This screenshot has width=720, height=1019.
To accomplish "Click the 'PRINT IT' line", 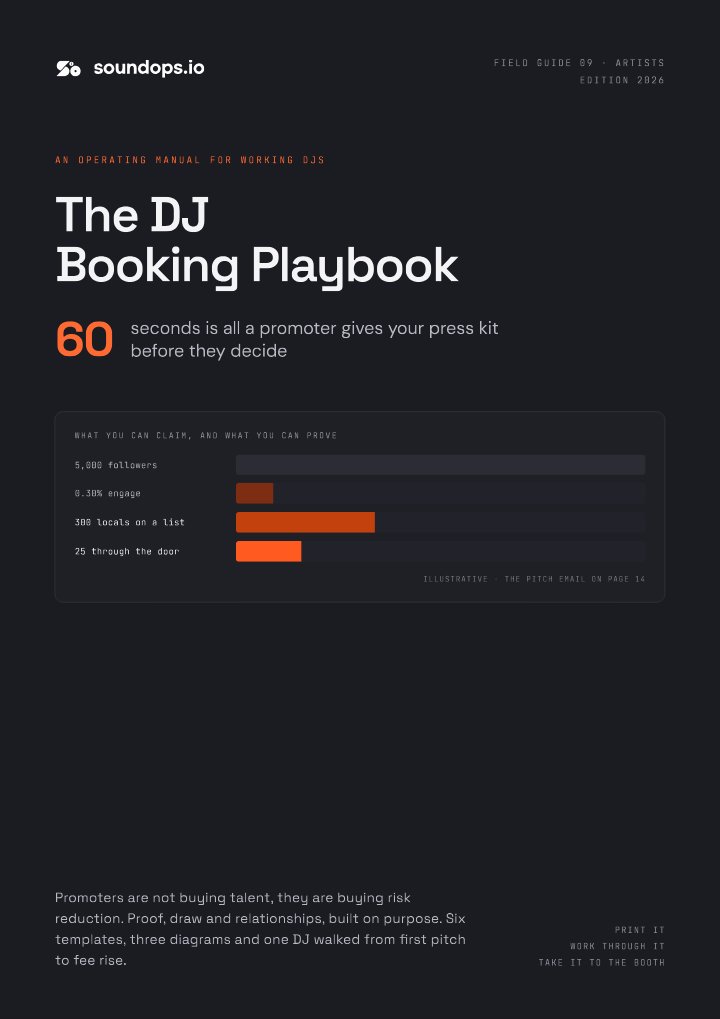I will coord(640,930).
